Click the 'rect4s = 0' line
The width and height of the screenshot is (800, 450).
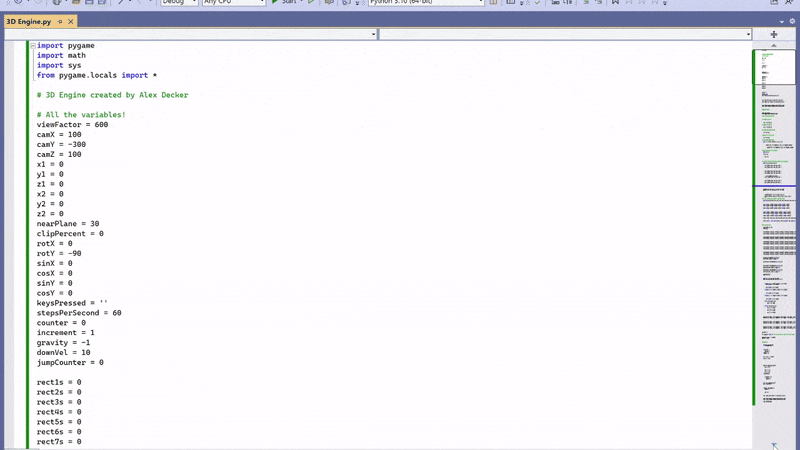point(59,412)
